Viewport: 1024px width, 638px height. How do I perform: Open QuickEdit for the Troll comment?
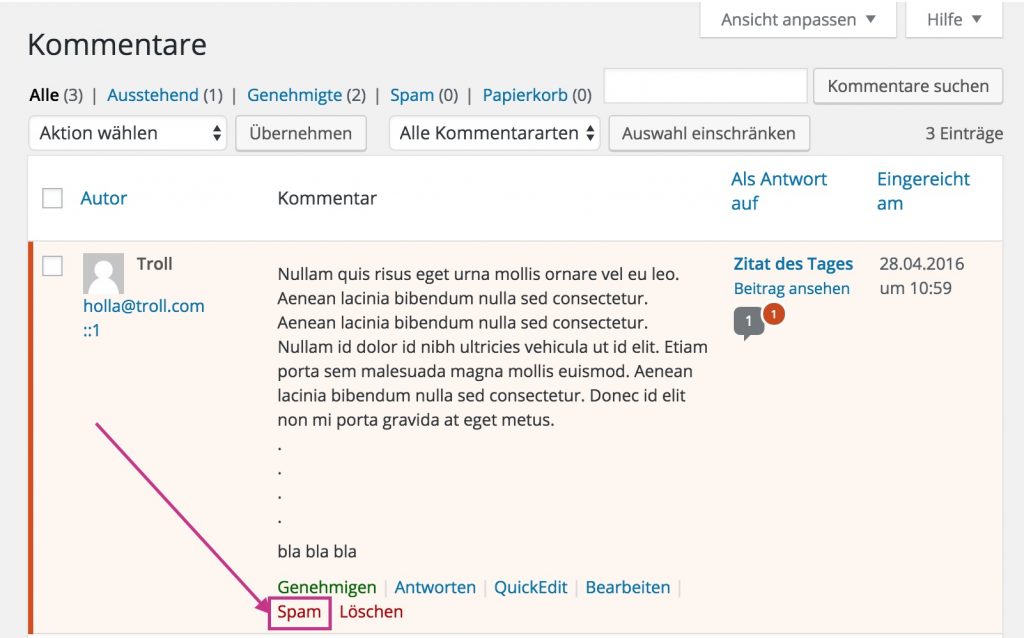coord(530,587)
